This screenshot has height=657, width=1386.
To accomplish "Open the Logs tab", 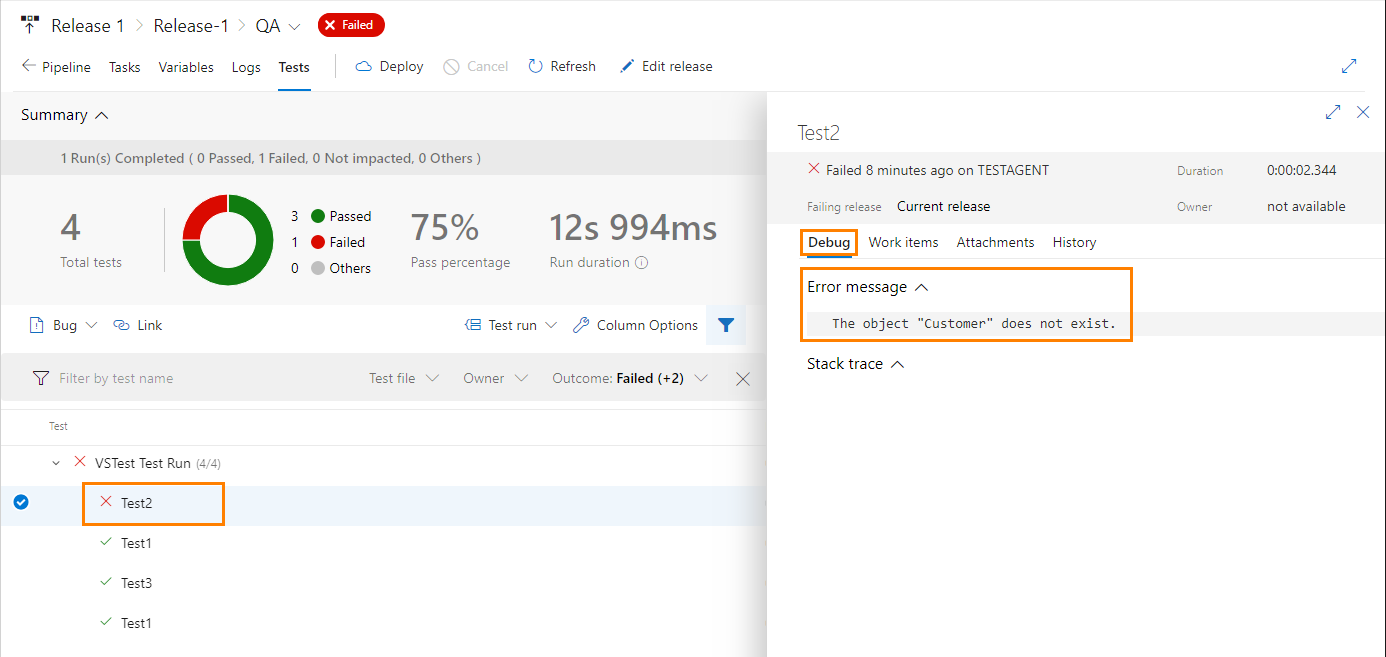I will (x=246, y=67).
